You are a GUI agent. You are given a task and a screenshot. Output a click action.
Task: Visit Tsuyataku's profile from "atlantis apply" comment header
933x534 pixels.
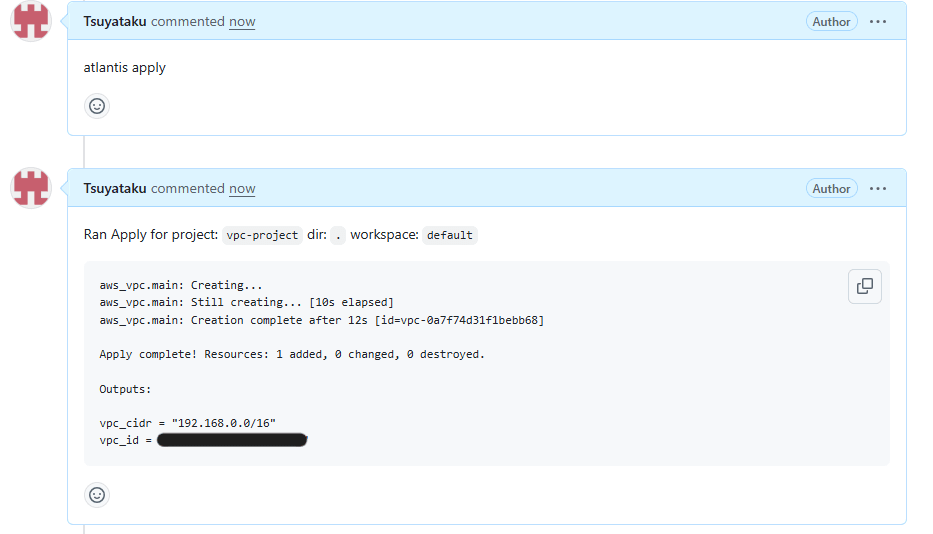[x=115, y=22]
